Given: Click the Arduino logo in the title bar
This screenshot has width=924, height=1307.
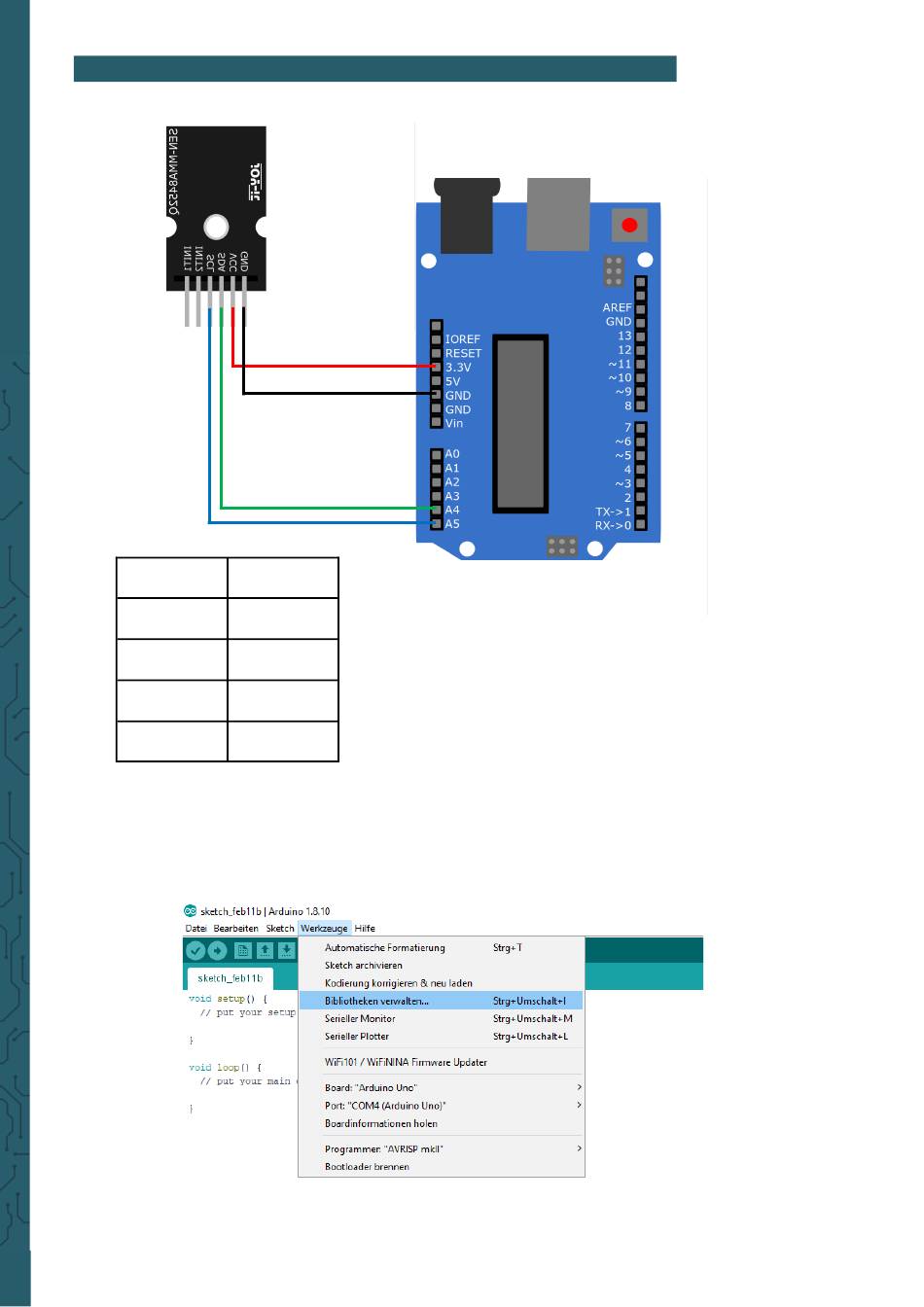Looking at the screenshot, I should point(190,911).
